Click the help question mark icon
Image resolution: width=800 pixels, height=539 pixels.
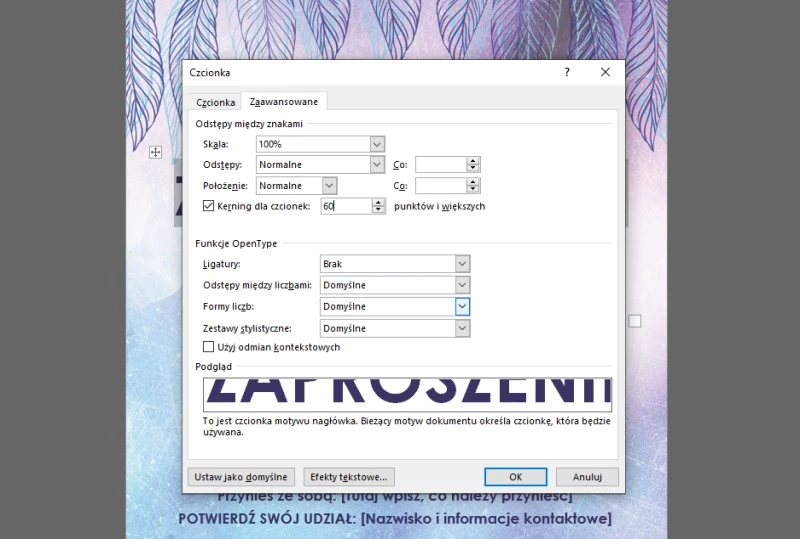point(567,72)
